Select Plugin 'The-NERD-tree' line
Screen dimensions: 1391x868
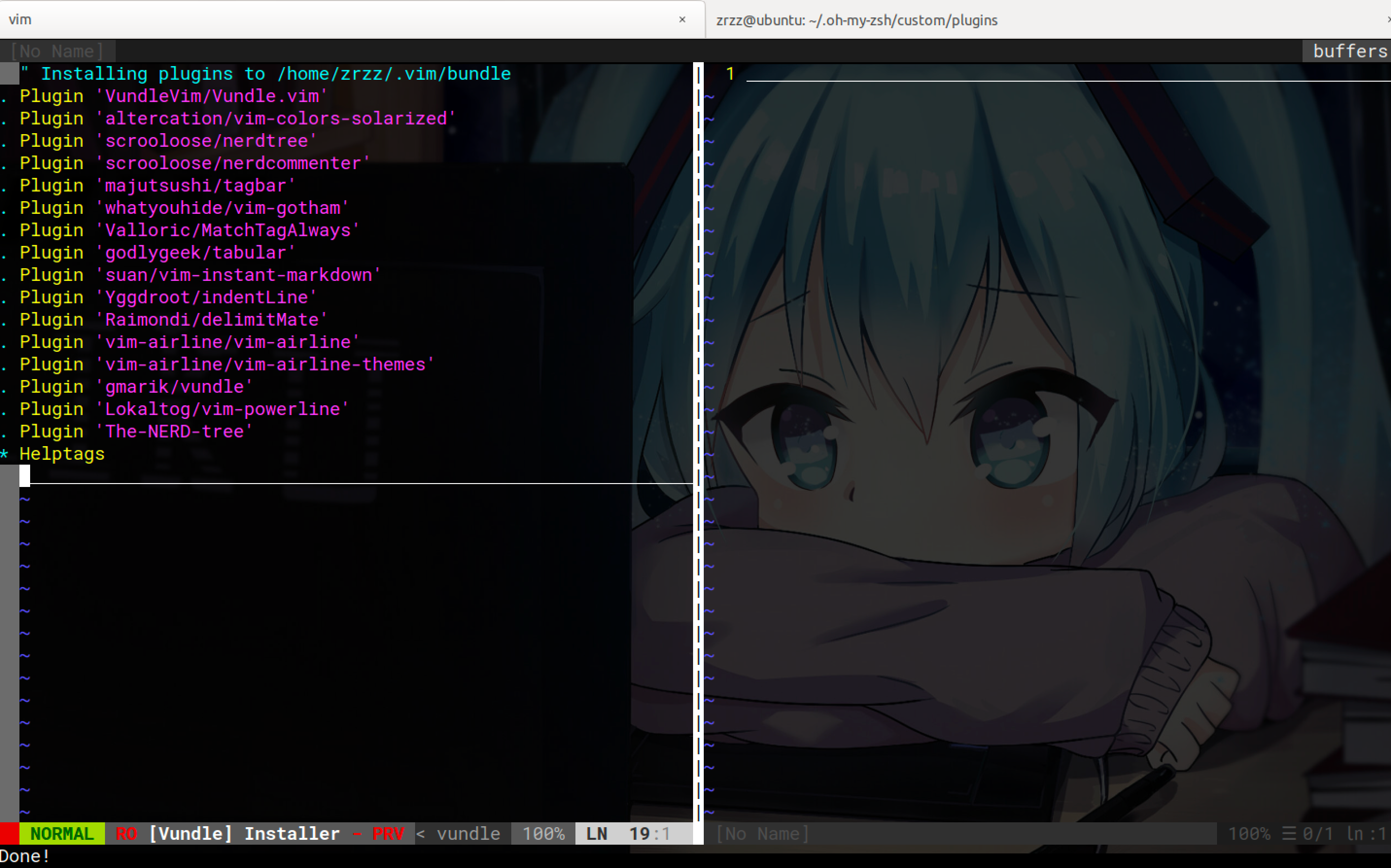tap(136, 432)
